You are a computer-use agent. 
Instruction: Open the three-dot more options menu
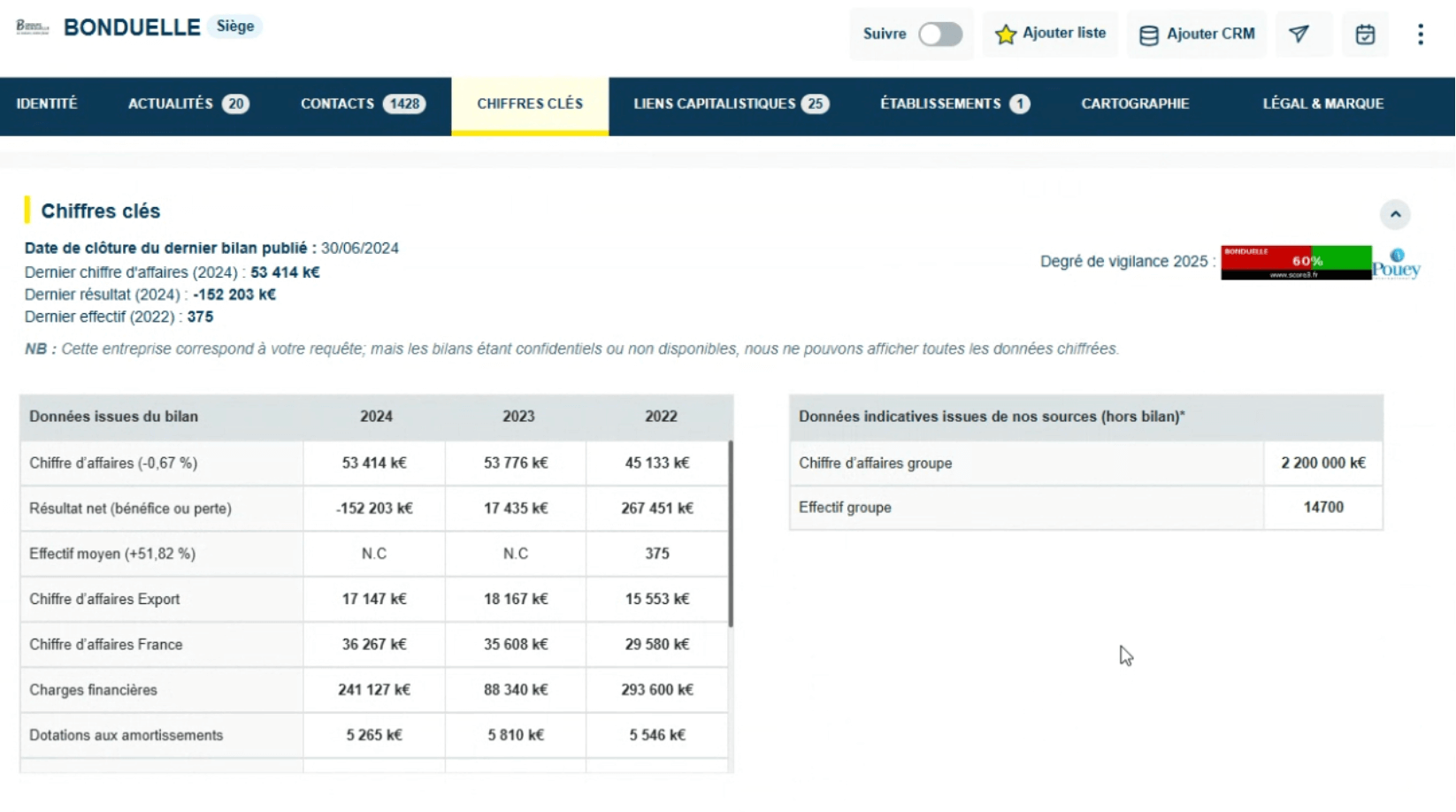pyautogui.click(x=1421, y=34)
